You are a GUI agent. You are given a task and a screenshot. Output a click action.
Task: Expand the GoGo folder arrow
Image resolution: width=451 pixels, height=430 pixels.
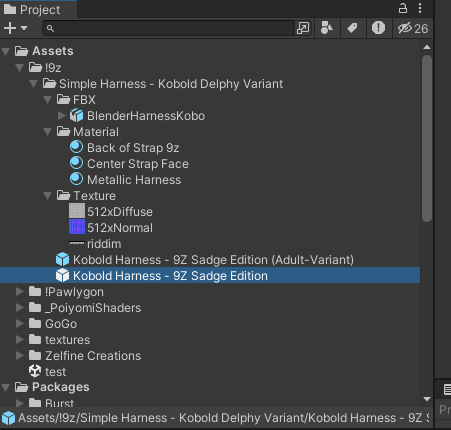[20, 324]
